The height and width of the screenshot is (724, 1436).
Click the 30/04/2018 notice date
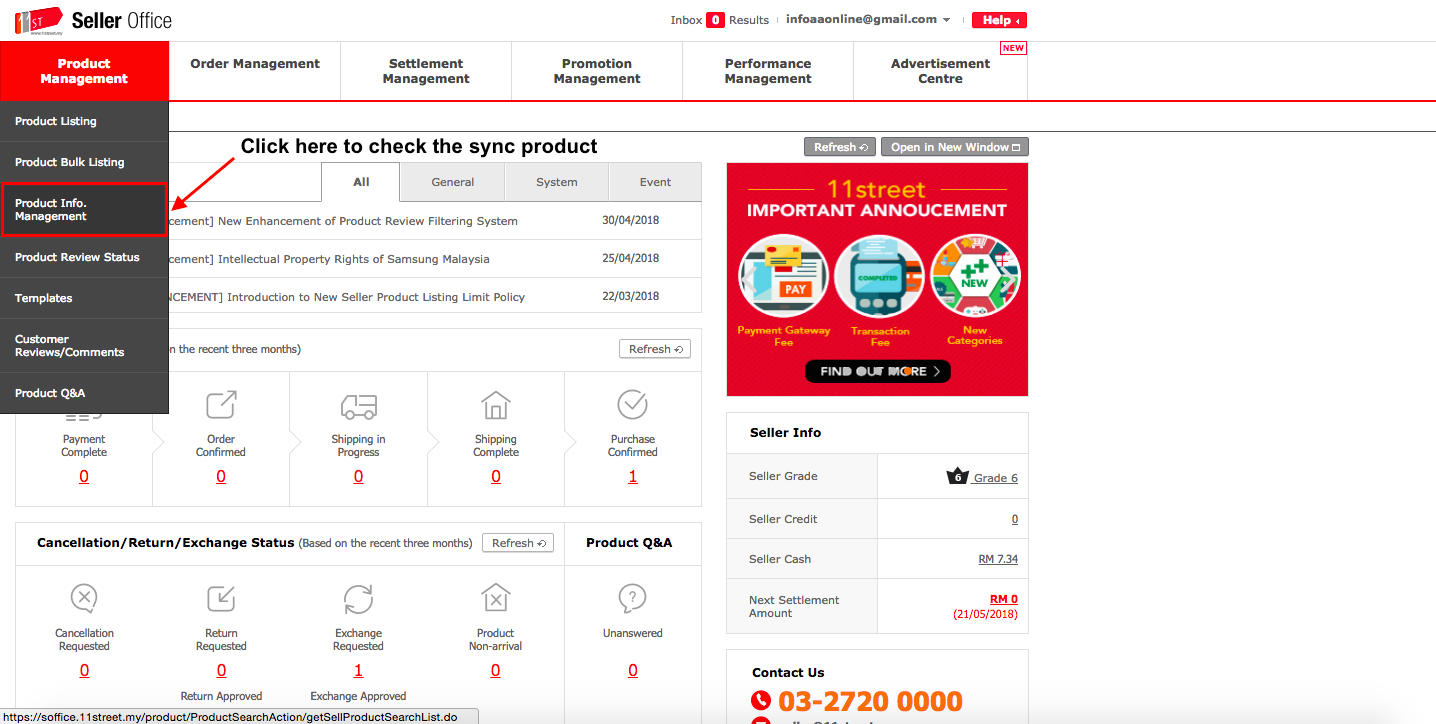click(631, 220)
